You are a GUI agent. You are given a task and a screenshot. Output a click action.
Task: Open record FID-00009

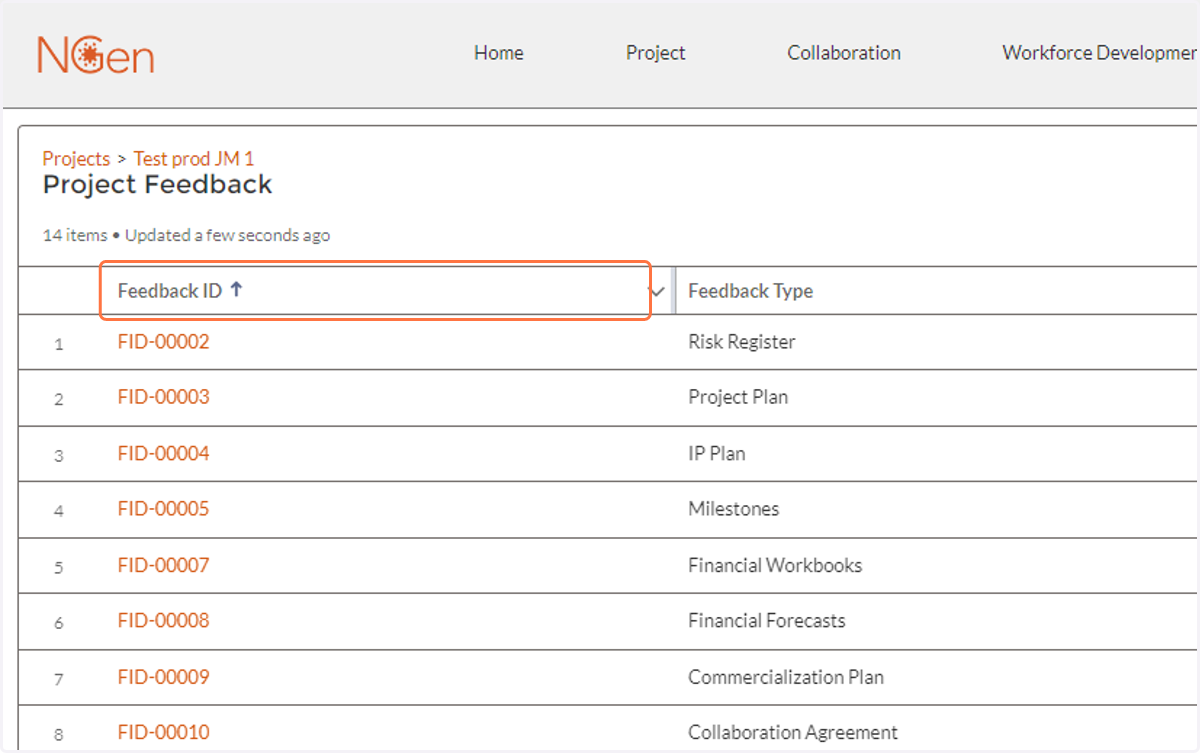[163, 677]
